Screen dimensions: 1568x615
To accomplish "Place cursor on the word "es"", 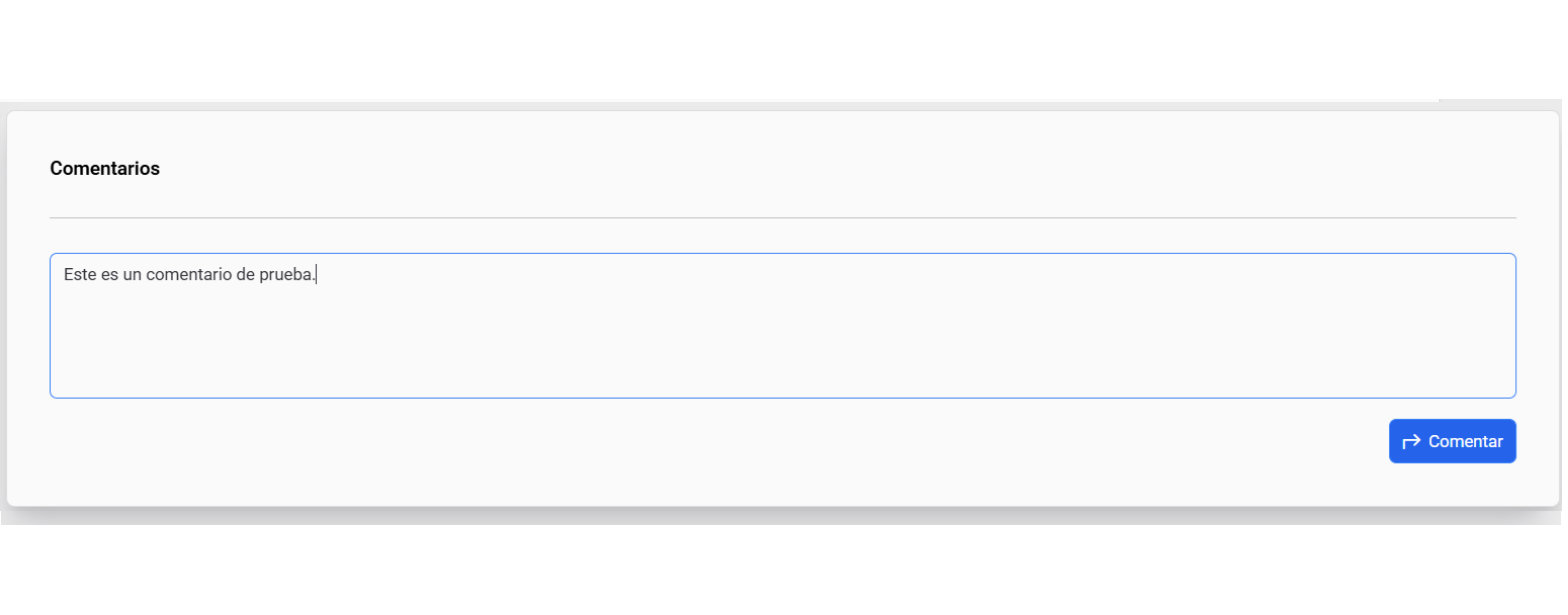I will tap(109, 274).
